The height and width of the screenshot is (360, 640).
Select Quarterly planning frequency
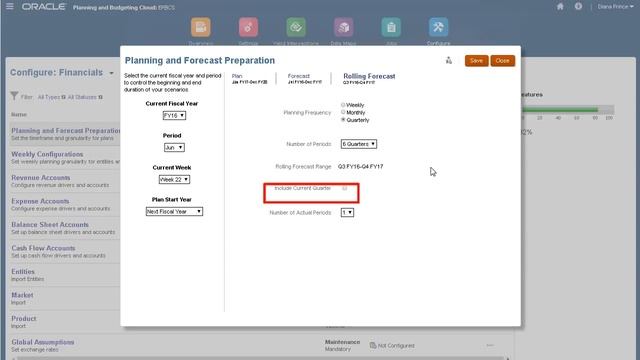pyautogui.click(x=343, y=120)
